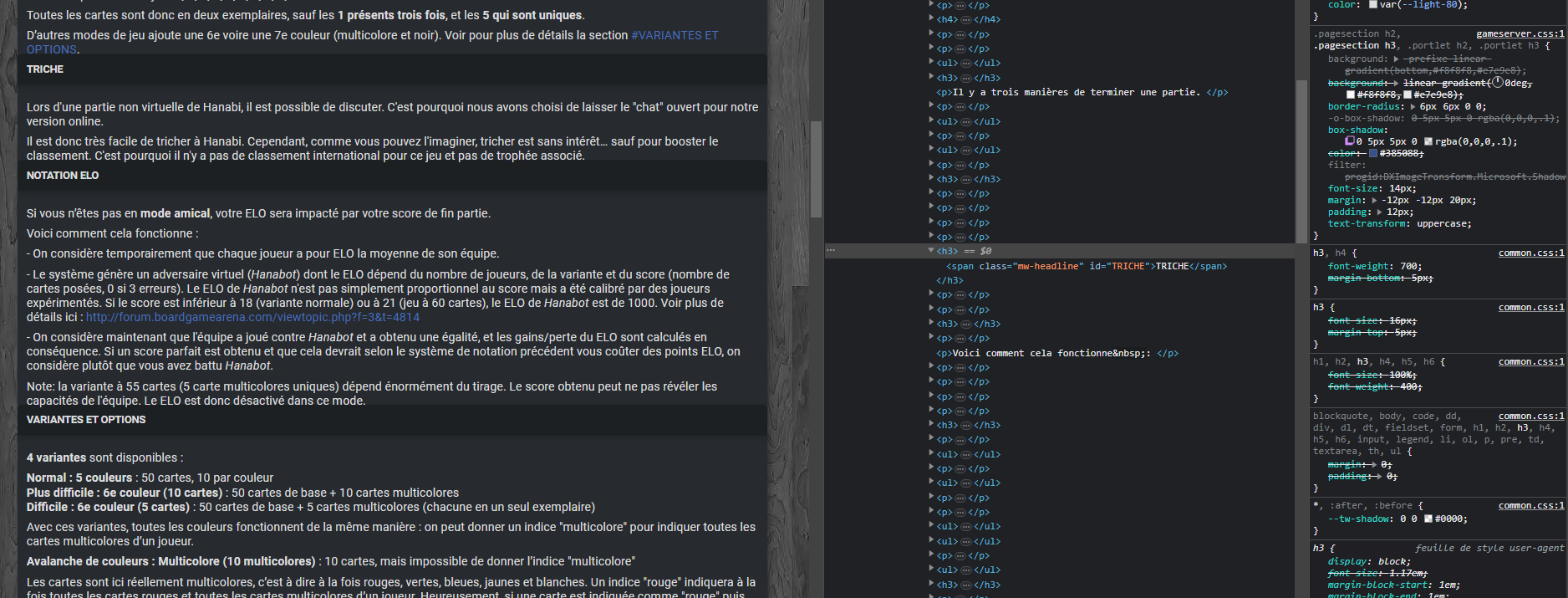Click the ellipsis menu on the selected h3 row
Image resolution: width=1568 pixels, height=598 pixels.
click(x=831, y=250)
